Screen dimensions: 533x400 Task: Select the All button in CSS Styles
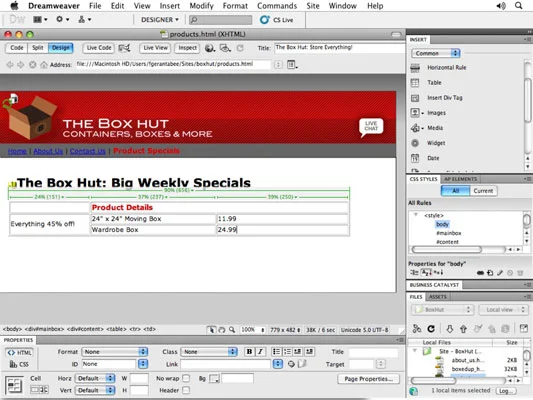pyautogui.click(x=455, y=191)
